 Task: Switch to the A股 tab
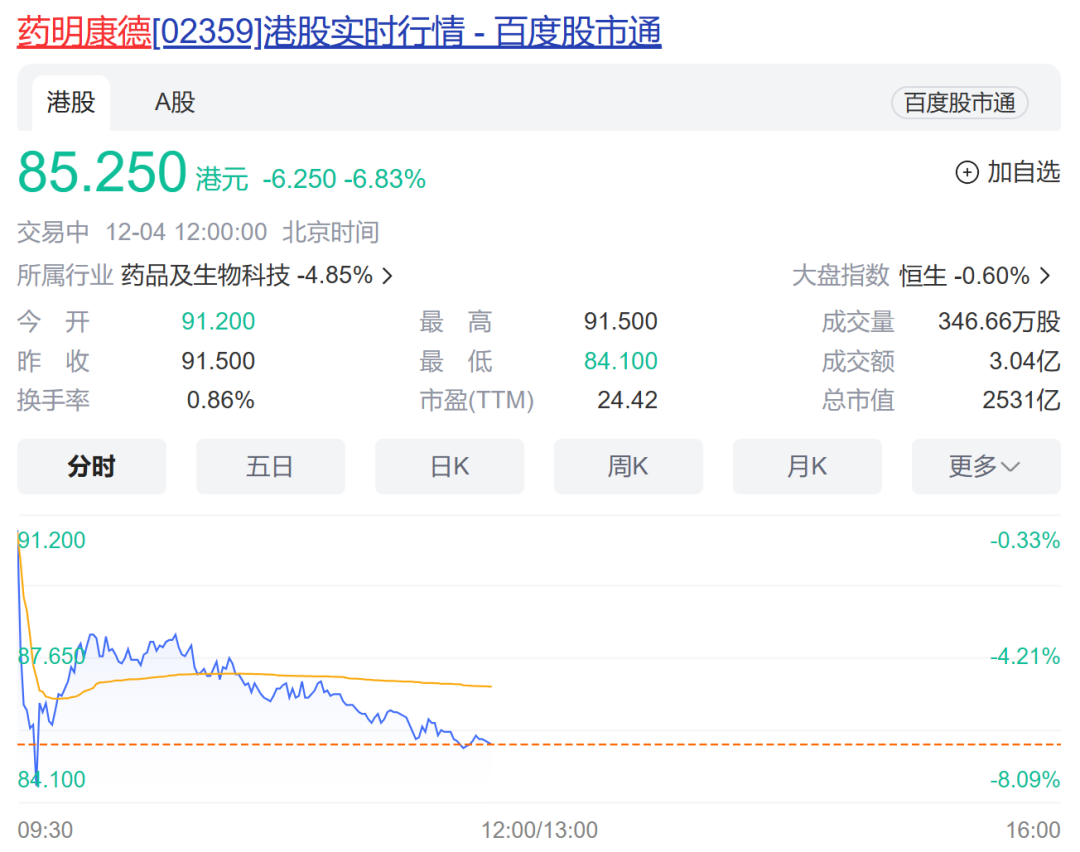point(175,103)
